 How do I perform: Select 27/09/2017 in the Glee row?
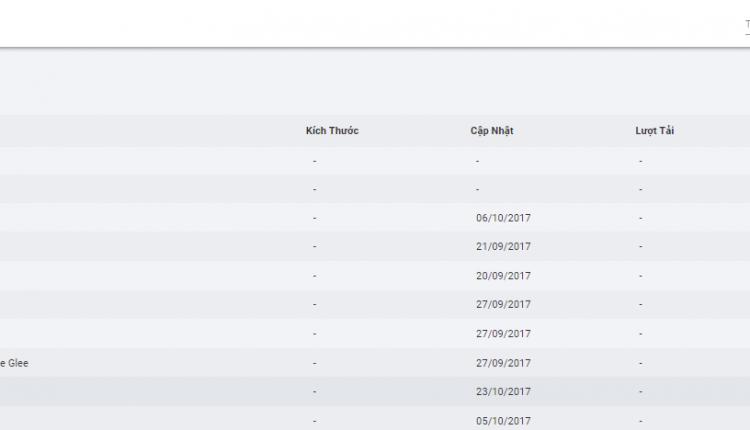click(x=503, y=363)
